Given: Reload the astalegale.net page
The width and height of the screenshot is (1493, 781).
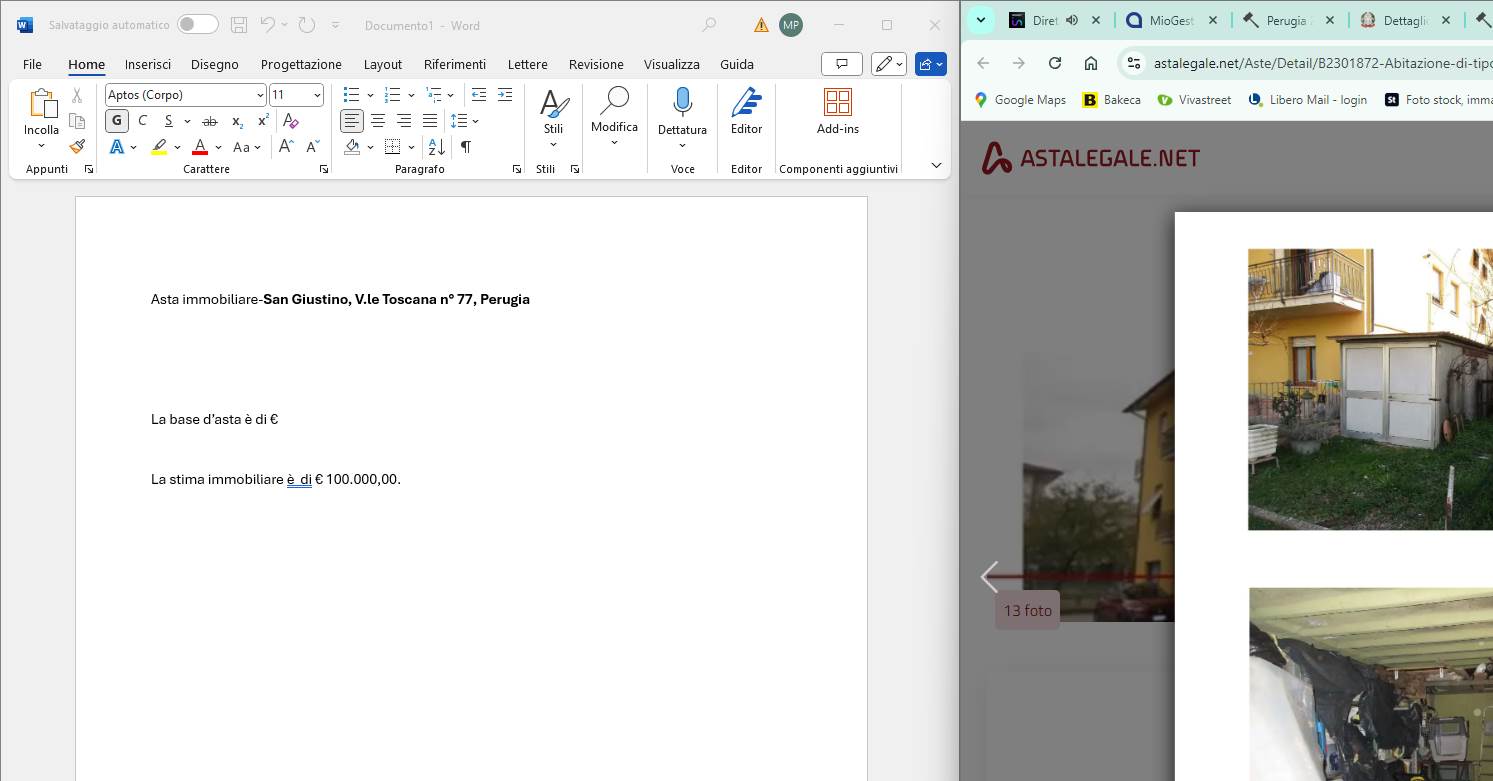Looking at the screenshot, I should [1054, 63].
